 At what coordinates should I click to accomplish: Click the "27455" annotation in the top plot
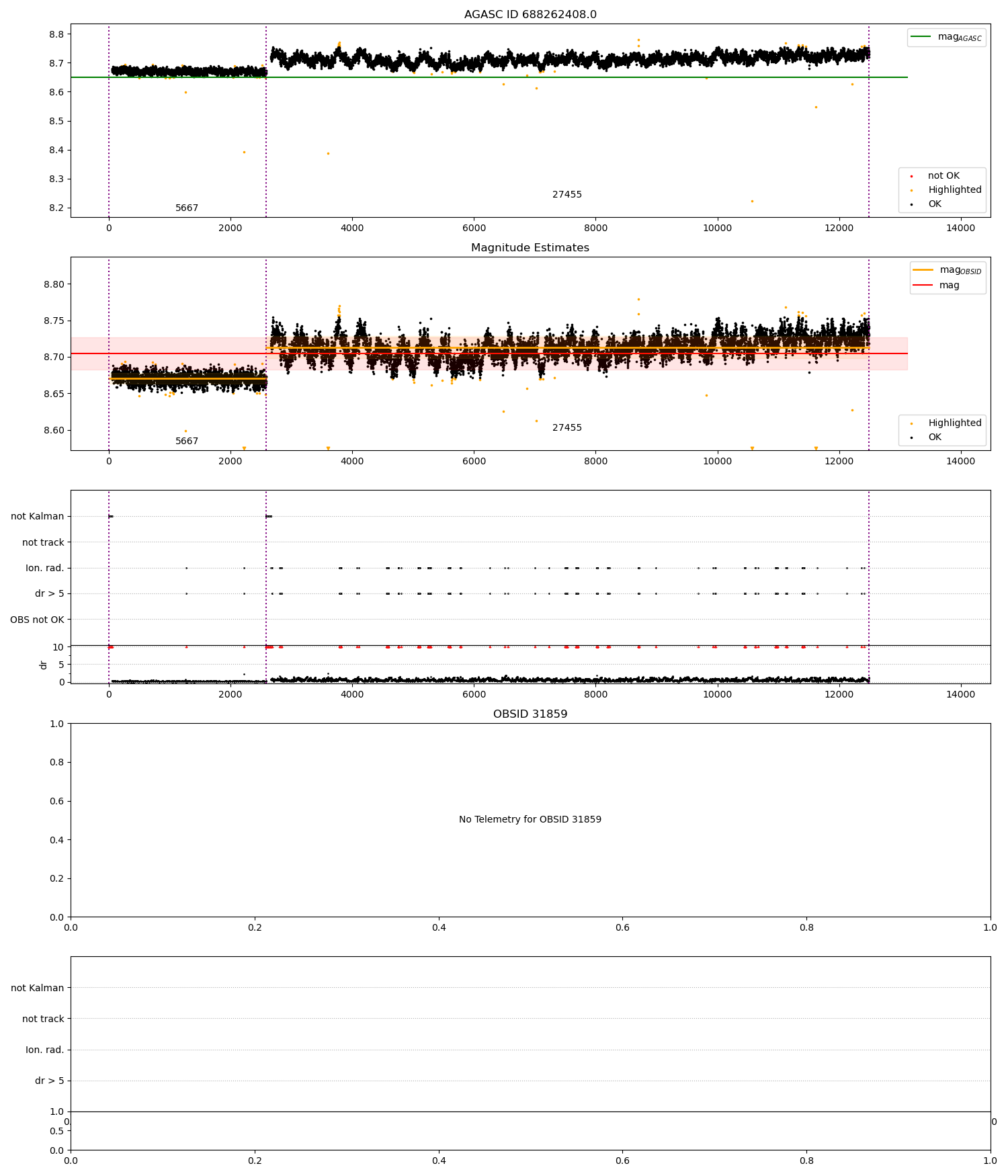click(567, 195)
